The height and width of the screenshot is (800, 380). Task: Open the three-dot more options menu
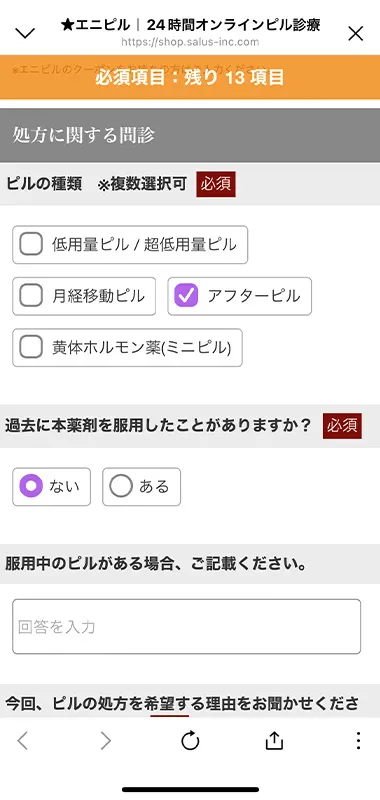358,740
